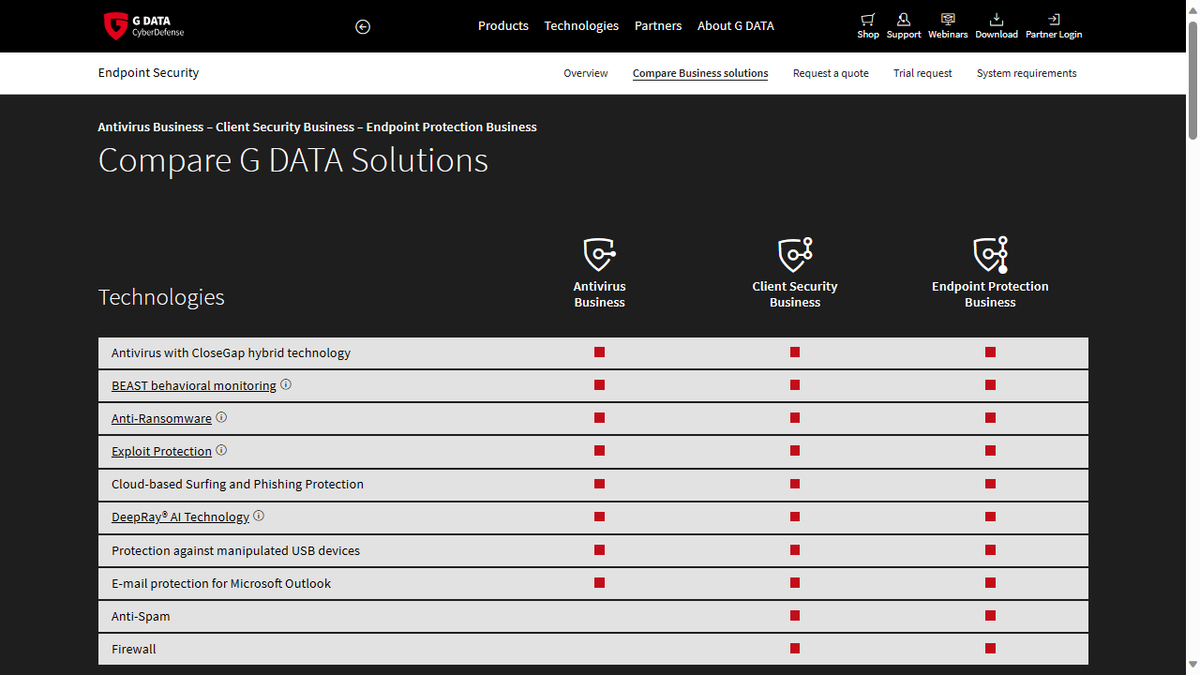Open the Products menu

coord(503,26)
